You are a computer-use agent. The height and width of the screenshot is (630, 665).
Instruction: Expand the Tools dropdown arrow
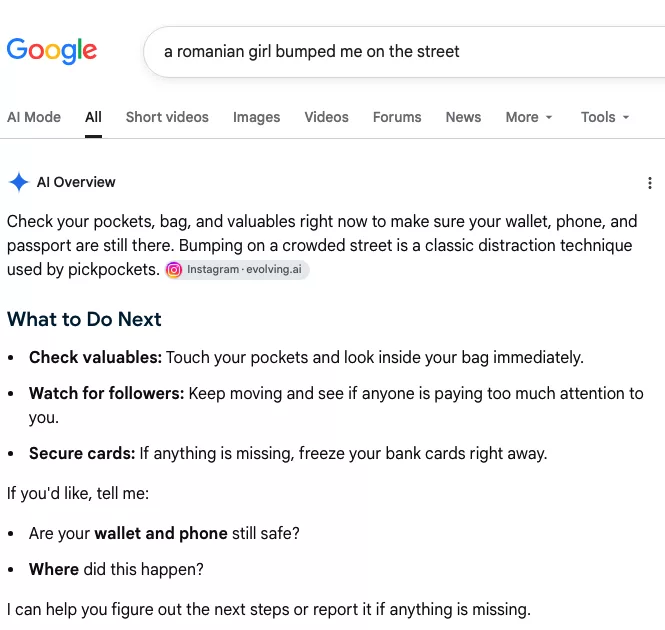tap(626, 117)
